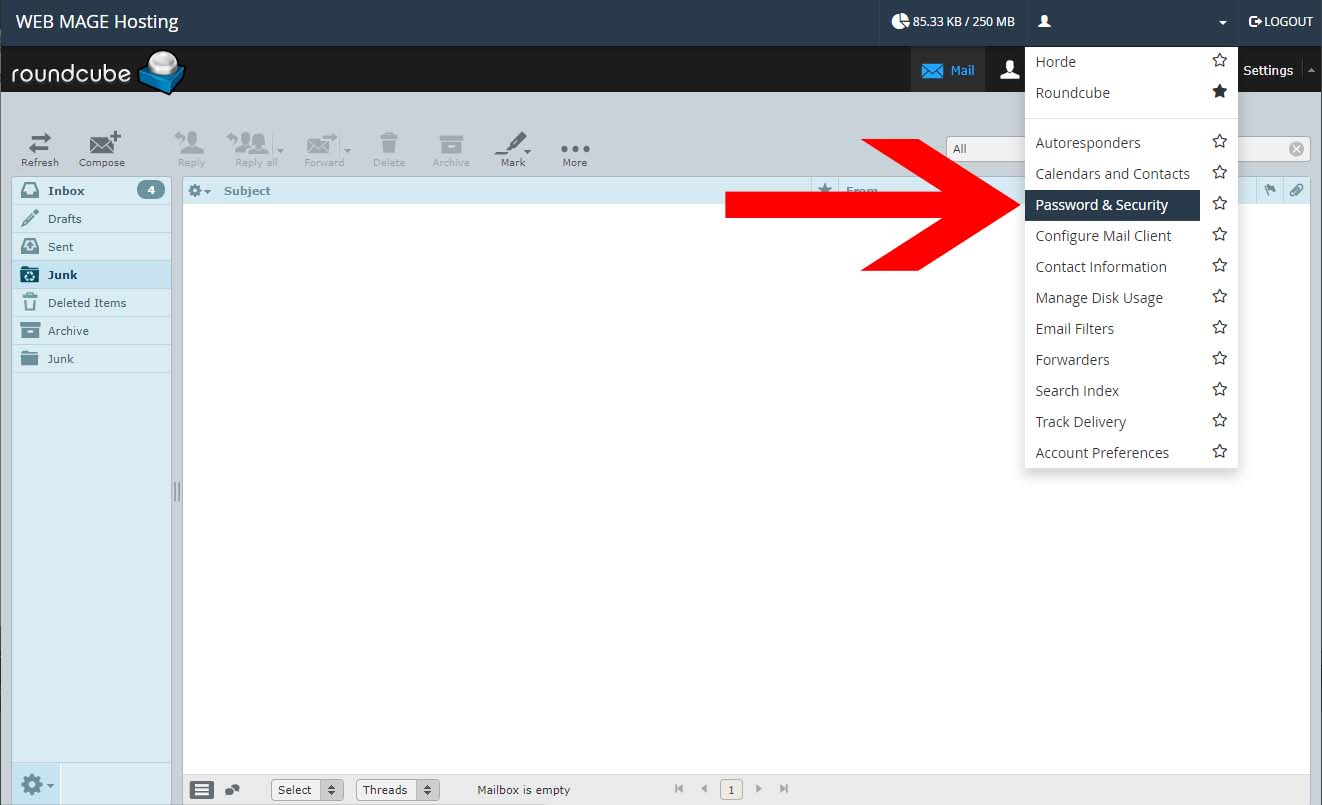The image size is (1322, 805).
Task: Toggle the favorite star next to Autoresponders
Action: coord(1219,141)
